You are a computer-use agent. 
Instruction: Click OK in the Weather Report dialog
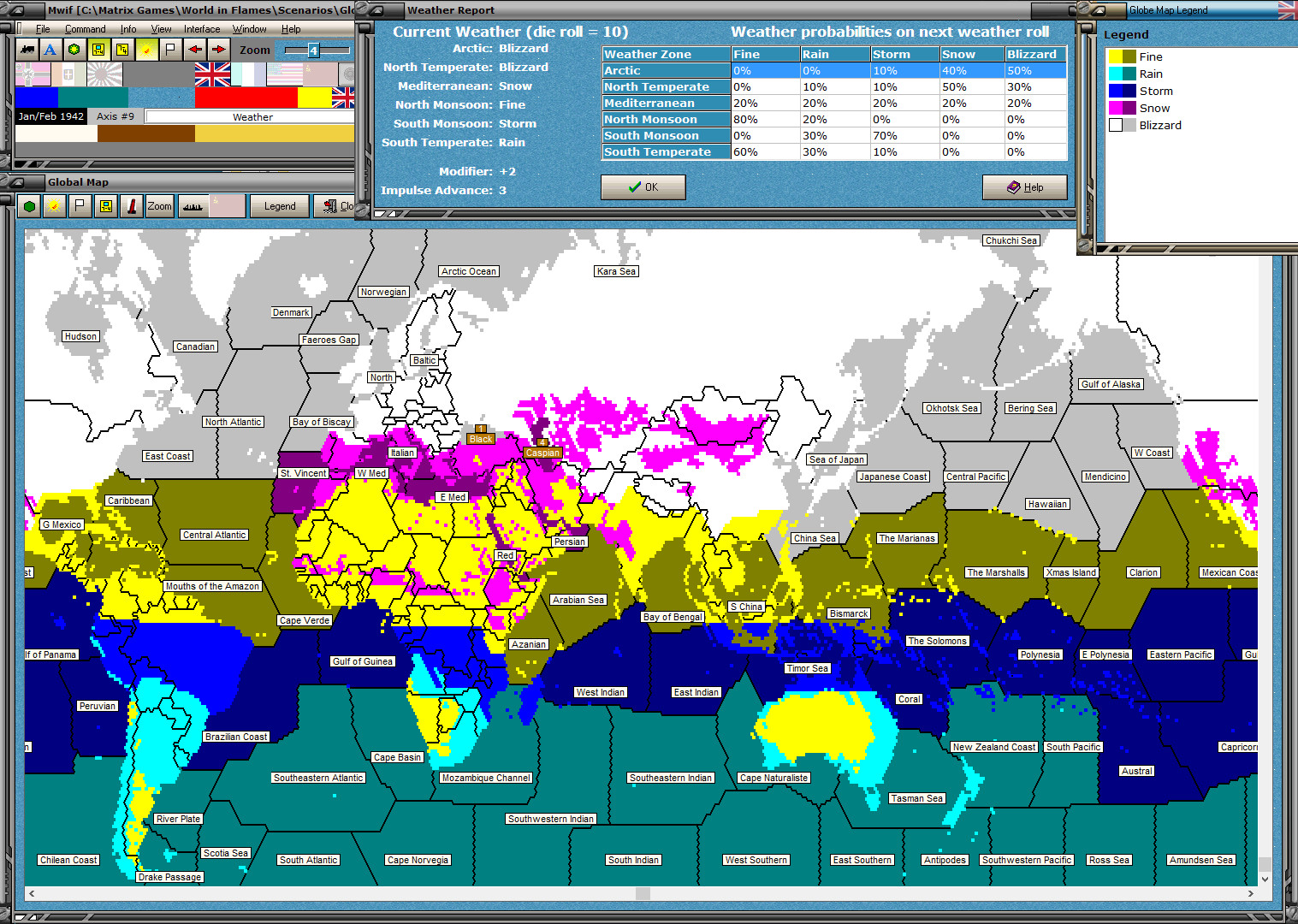(643, 187)
